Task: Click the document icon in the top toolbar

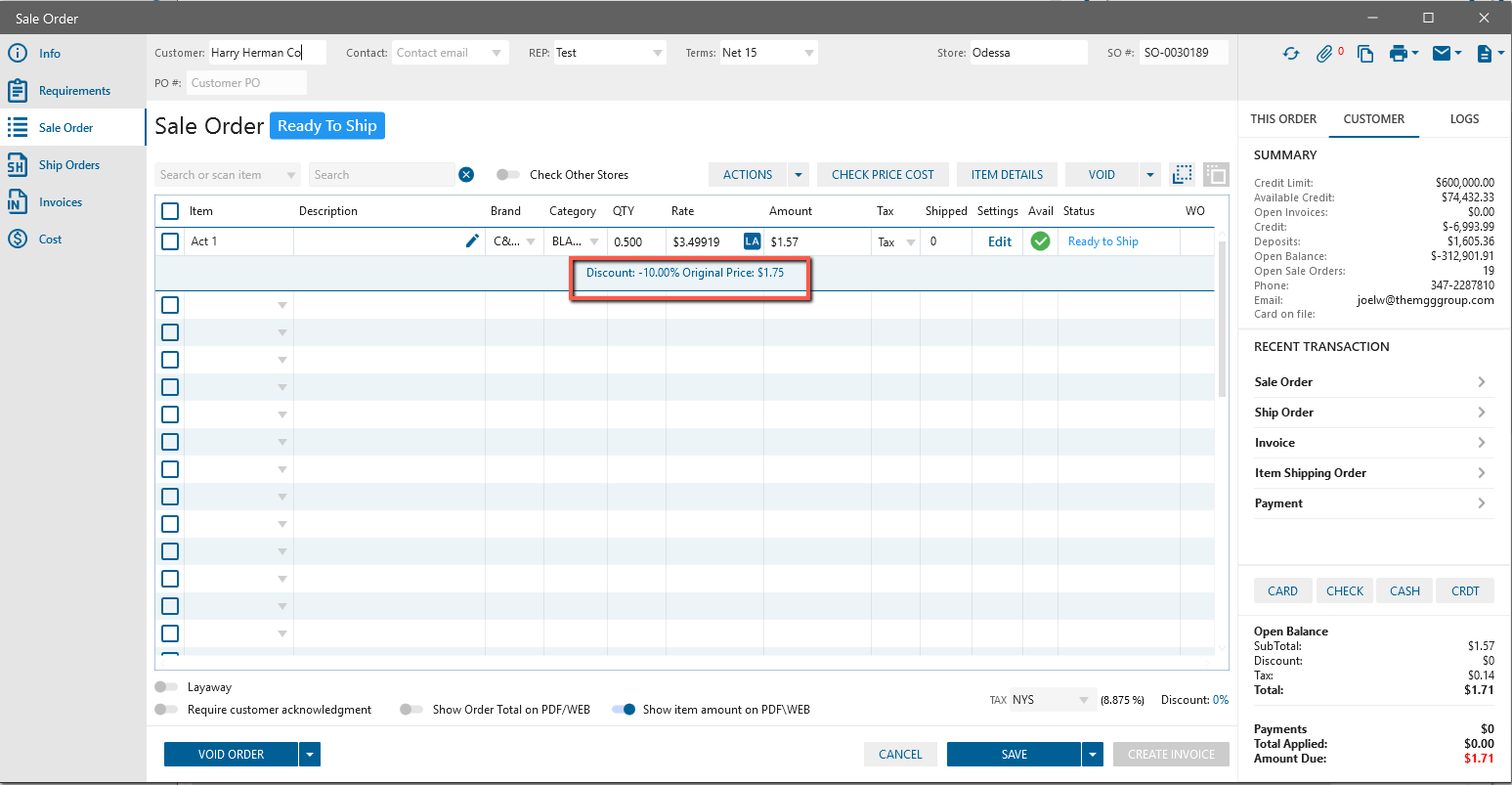Action: tap(1485, 54)
